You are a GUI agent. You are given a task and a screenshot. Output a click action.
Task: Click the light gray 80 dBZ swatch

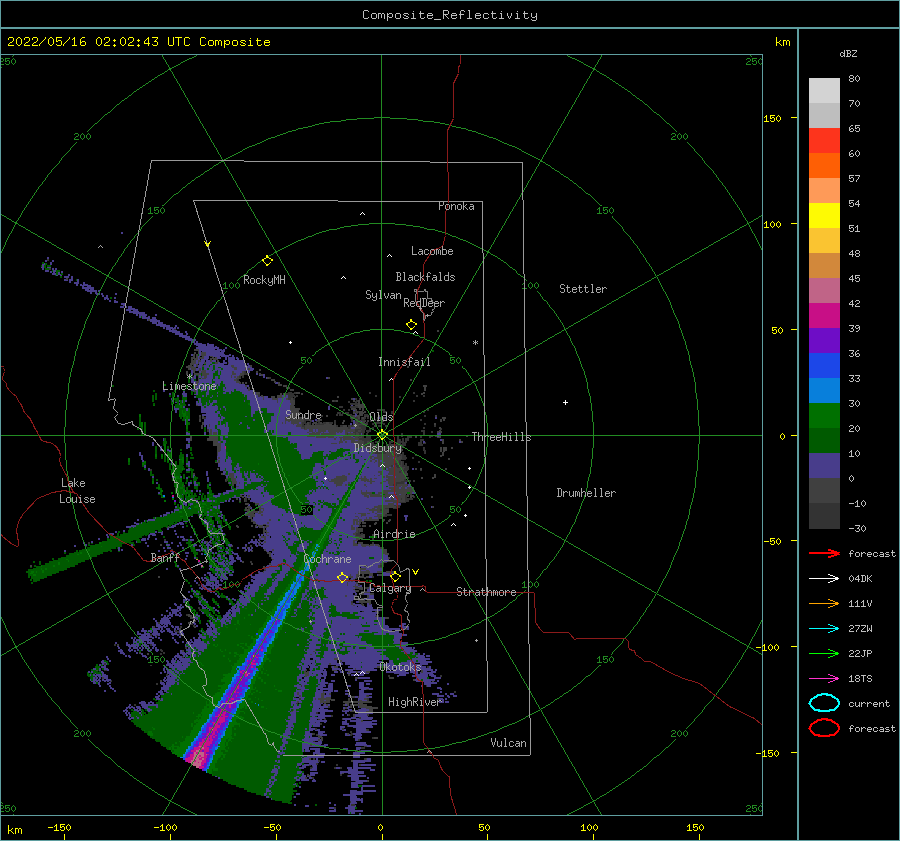click(824, 90)
